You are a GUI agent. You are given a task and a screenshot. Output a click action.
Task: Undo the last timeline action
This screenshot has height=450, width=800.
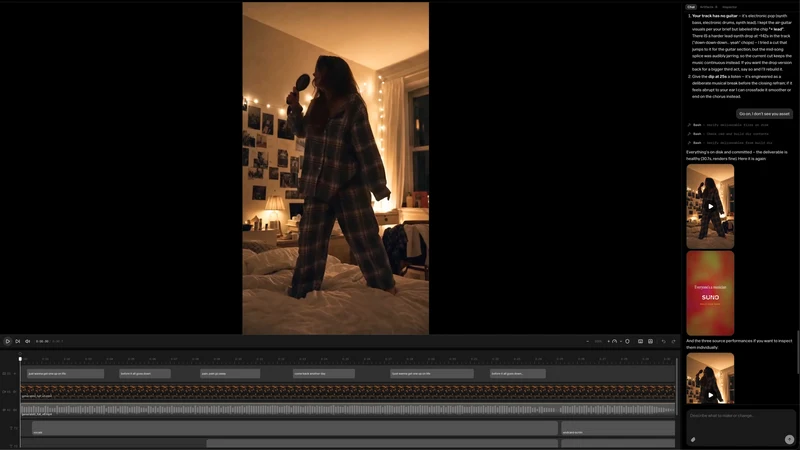click(x=663, y=341)
